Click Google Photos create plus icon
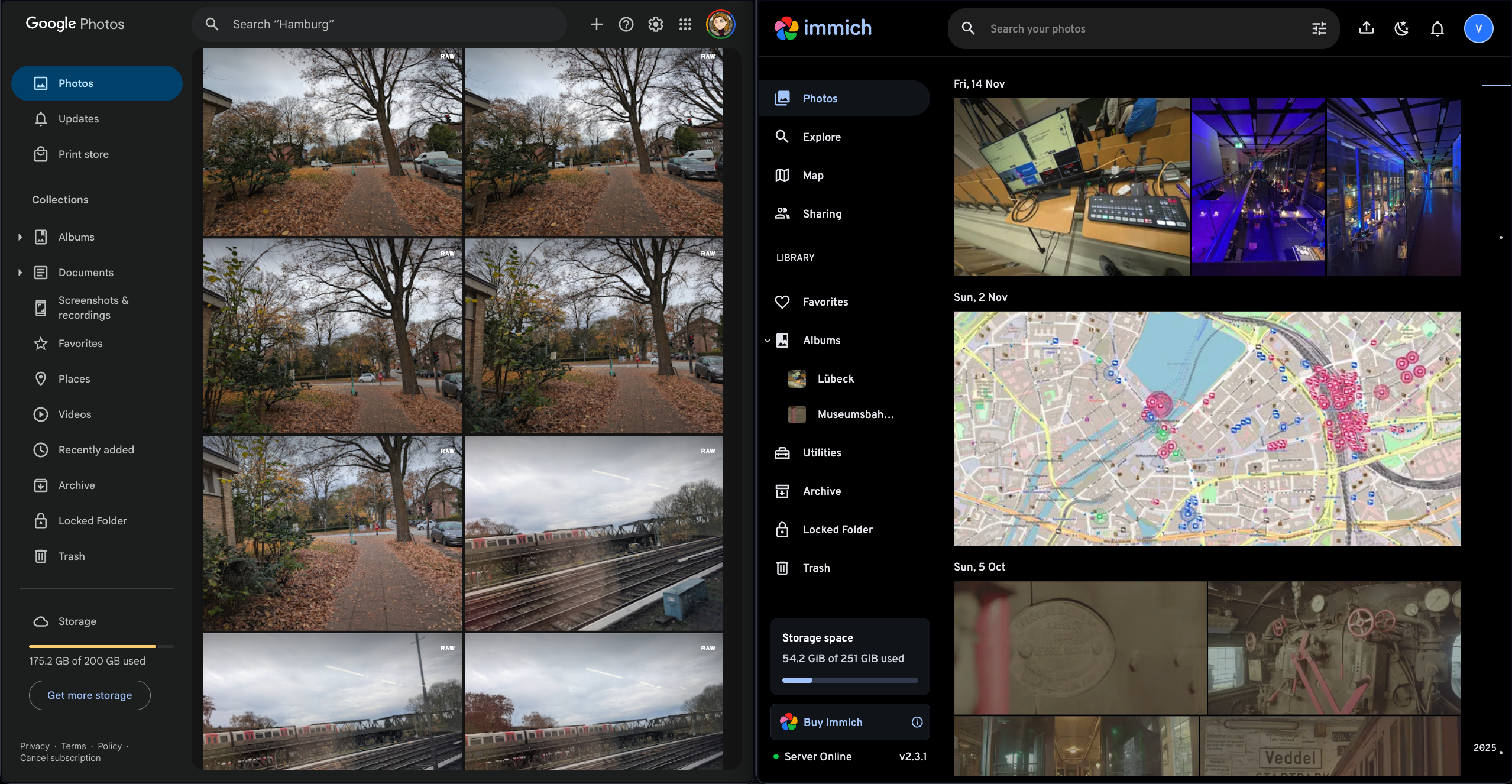Screen dimensions: 1512x784 [596, 24]
